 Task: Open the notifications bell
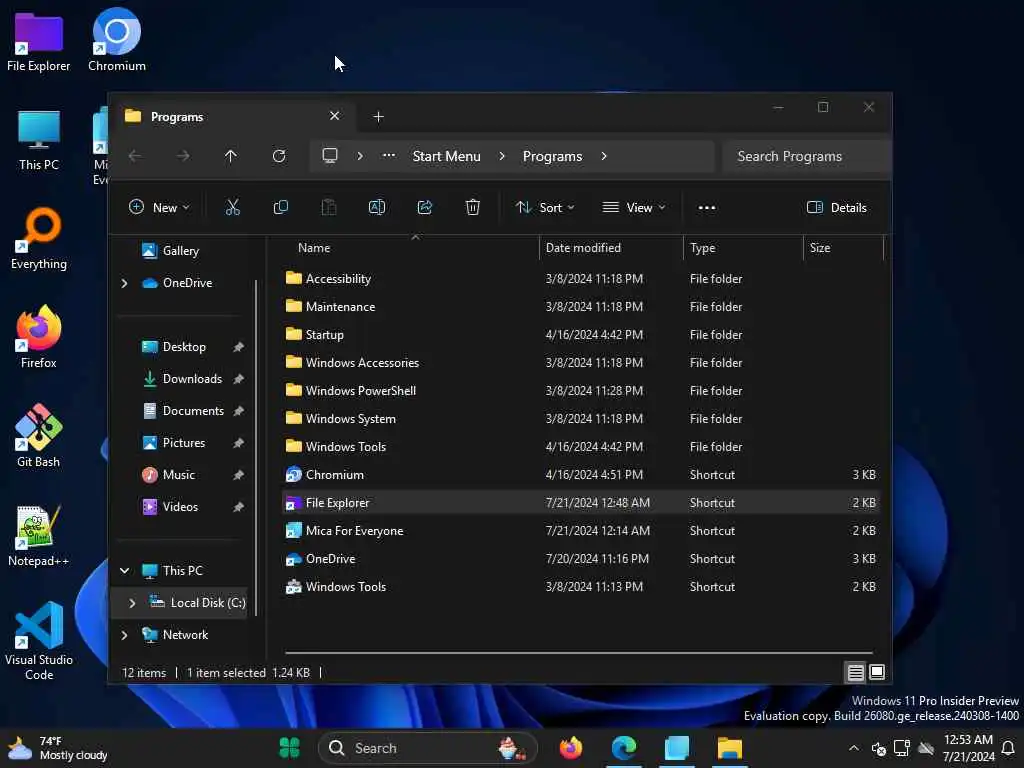click(x=1008, y=748)
